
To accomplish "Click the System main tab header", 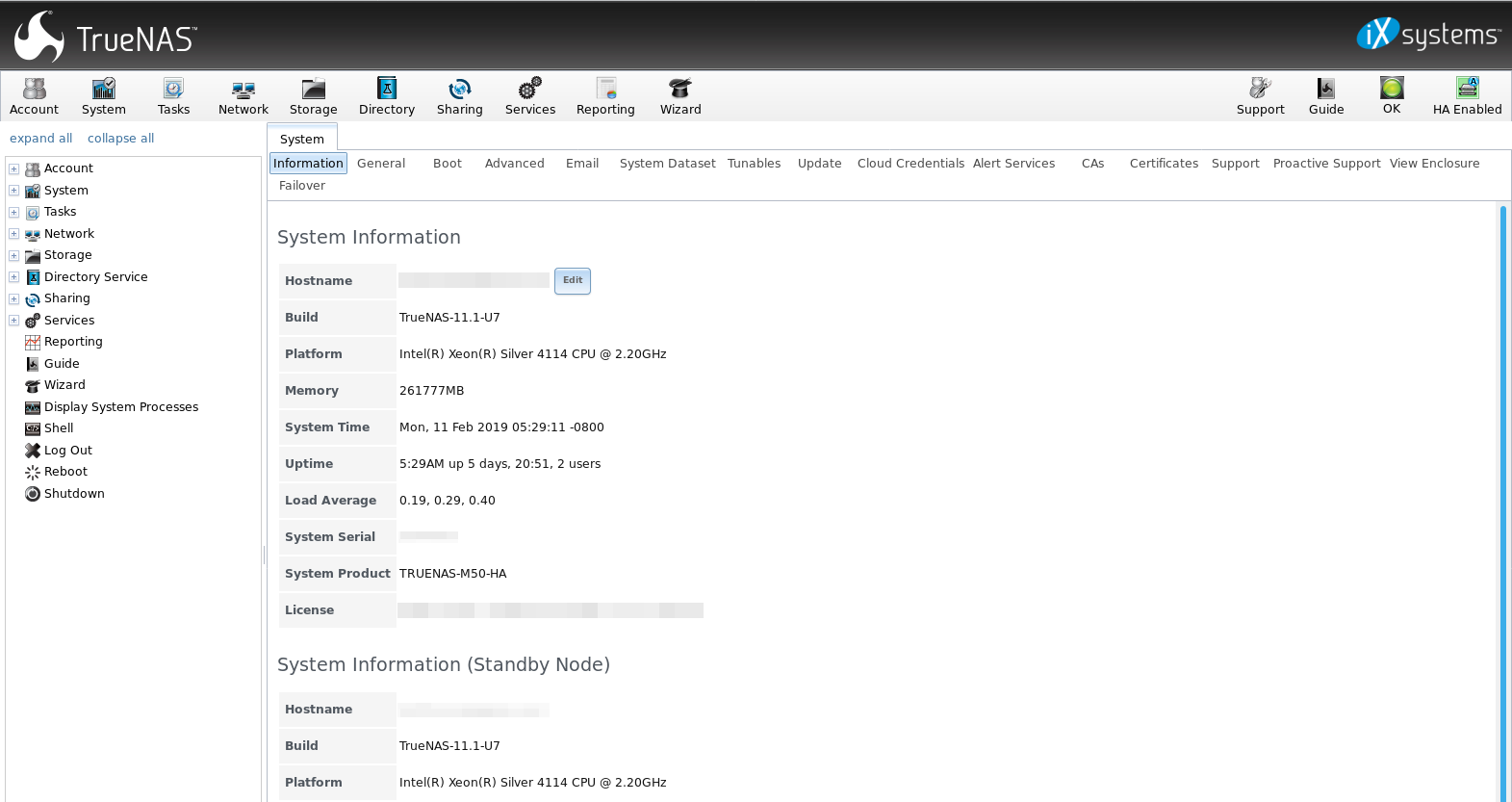I will 302,139.
